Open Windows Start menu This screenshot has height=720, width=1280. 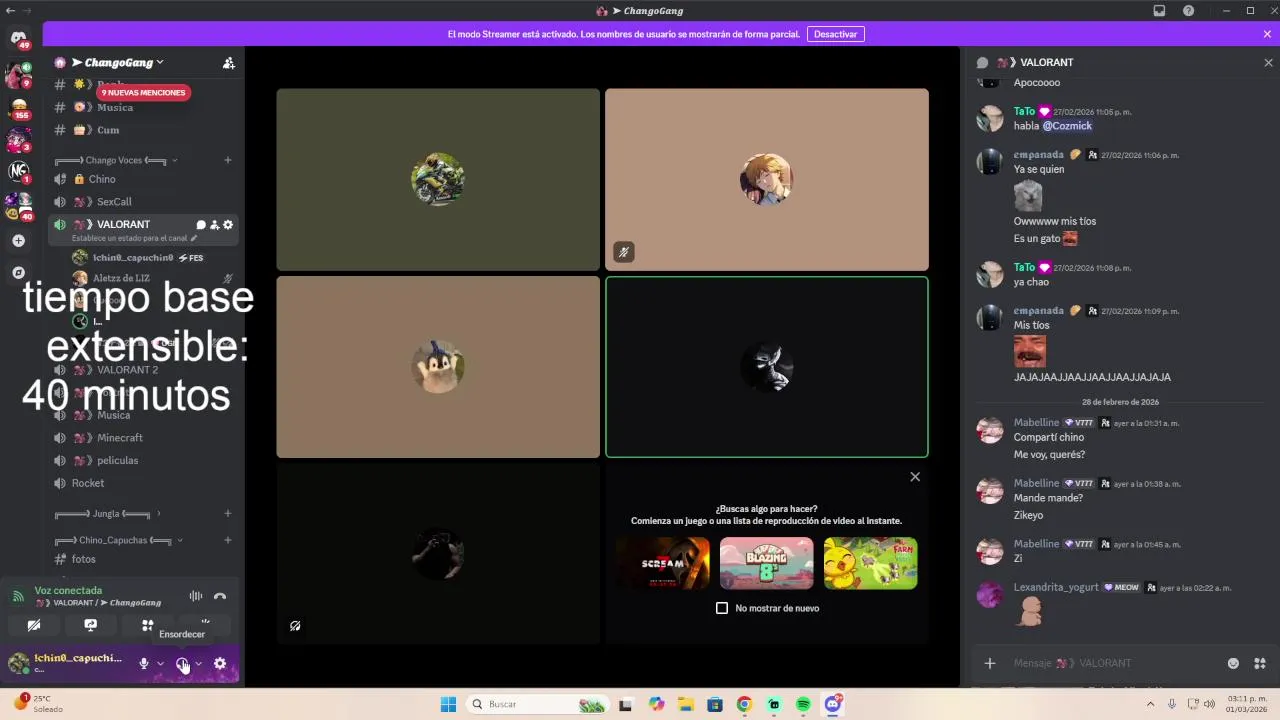(x=448, y=704)
